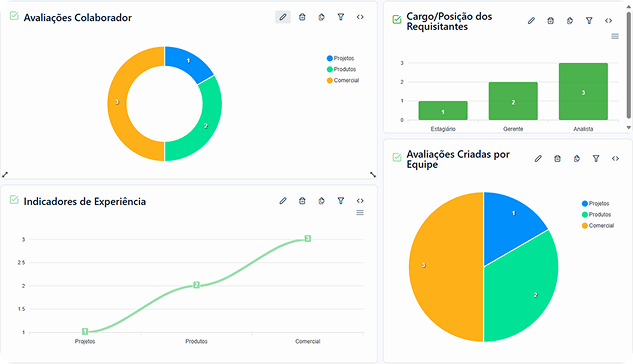Toggle Produtos legend entry in the pie chart
This screenshot has height=364, width=633.
[x=596, y=214]
